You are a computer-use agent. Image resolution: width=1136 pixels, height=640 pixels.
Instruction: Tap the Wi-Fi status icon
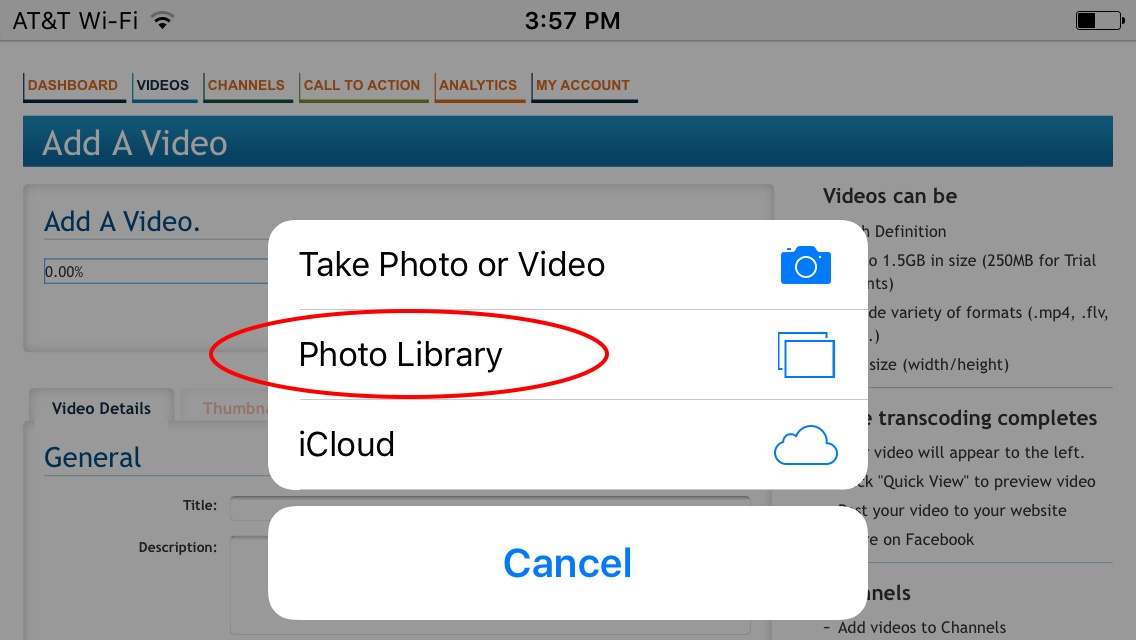pyautogui.click(x=163, y=20)
